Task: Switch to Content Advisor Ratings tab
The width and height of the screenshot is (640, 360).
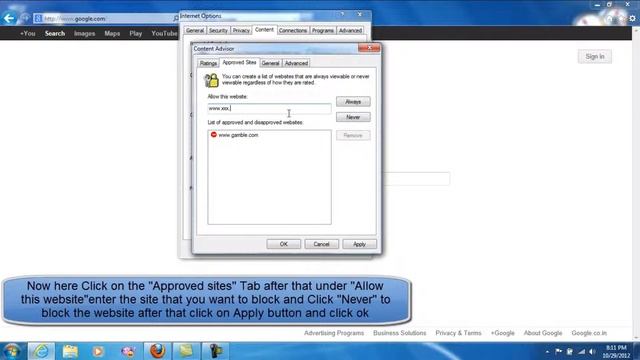Action: (x=208, y=63)
